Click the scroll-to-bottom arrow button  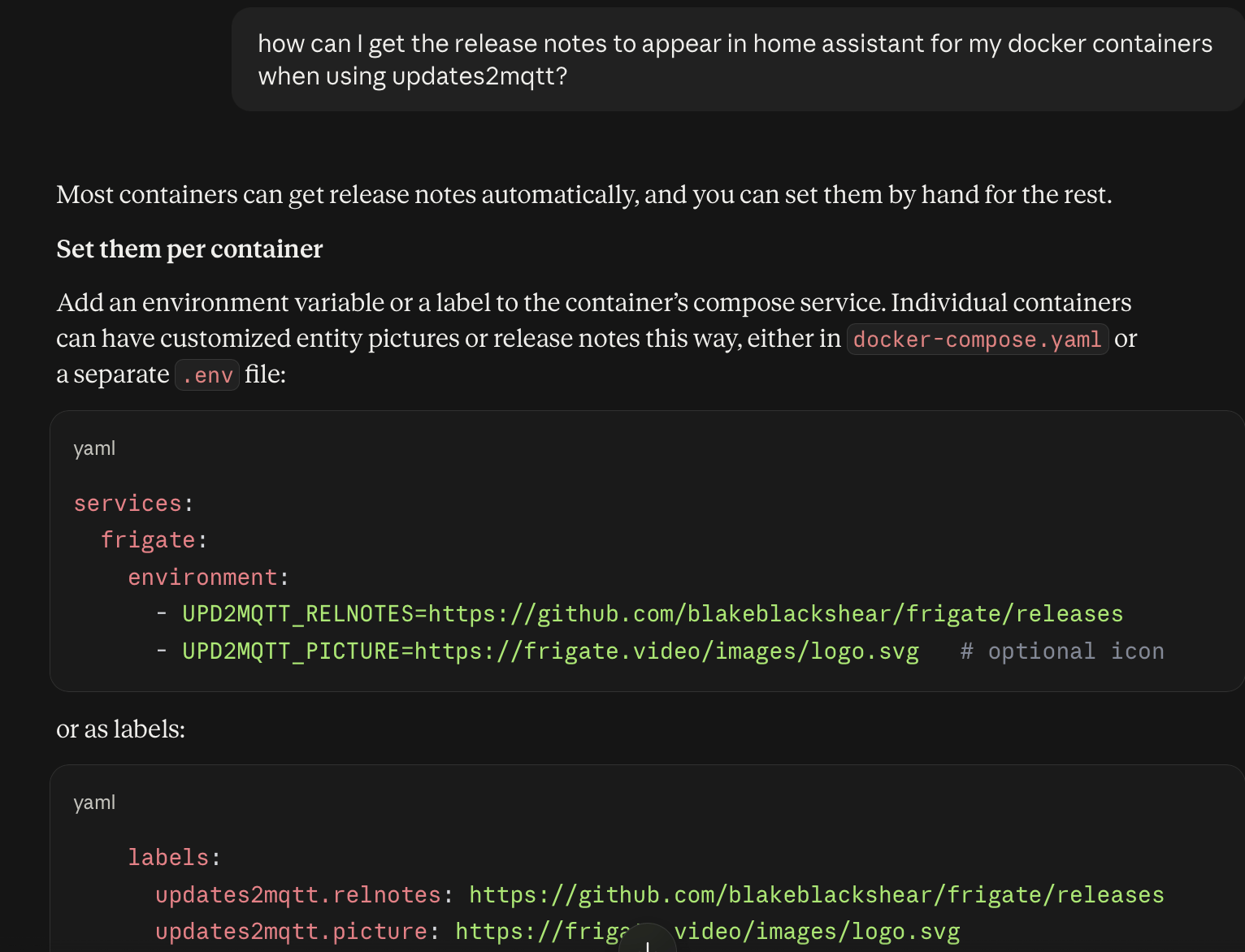[x=647, y=937]
